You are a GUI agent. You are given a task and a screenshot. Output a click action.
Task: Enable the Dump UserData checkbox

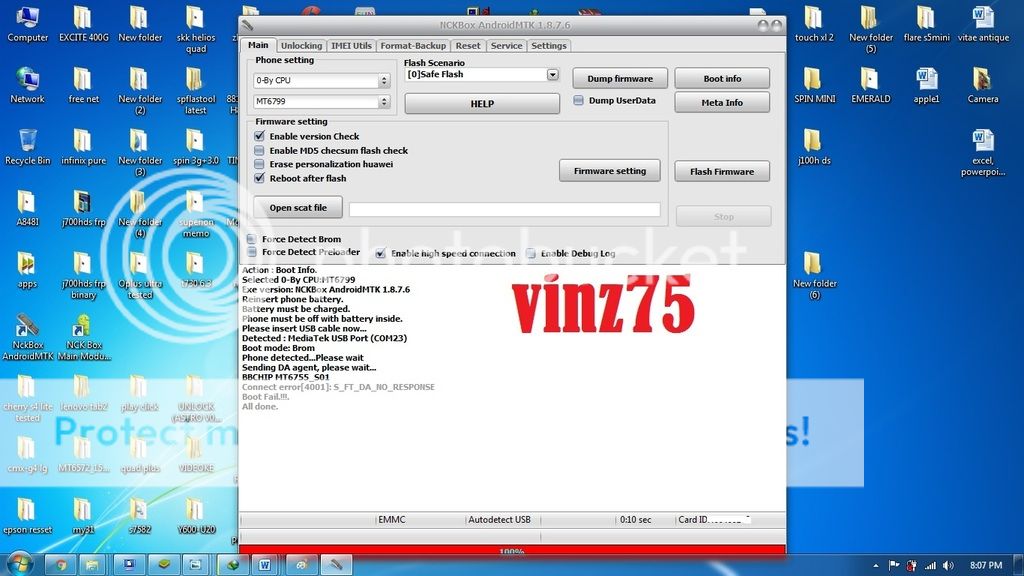point(579,100)
